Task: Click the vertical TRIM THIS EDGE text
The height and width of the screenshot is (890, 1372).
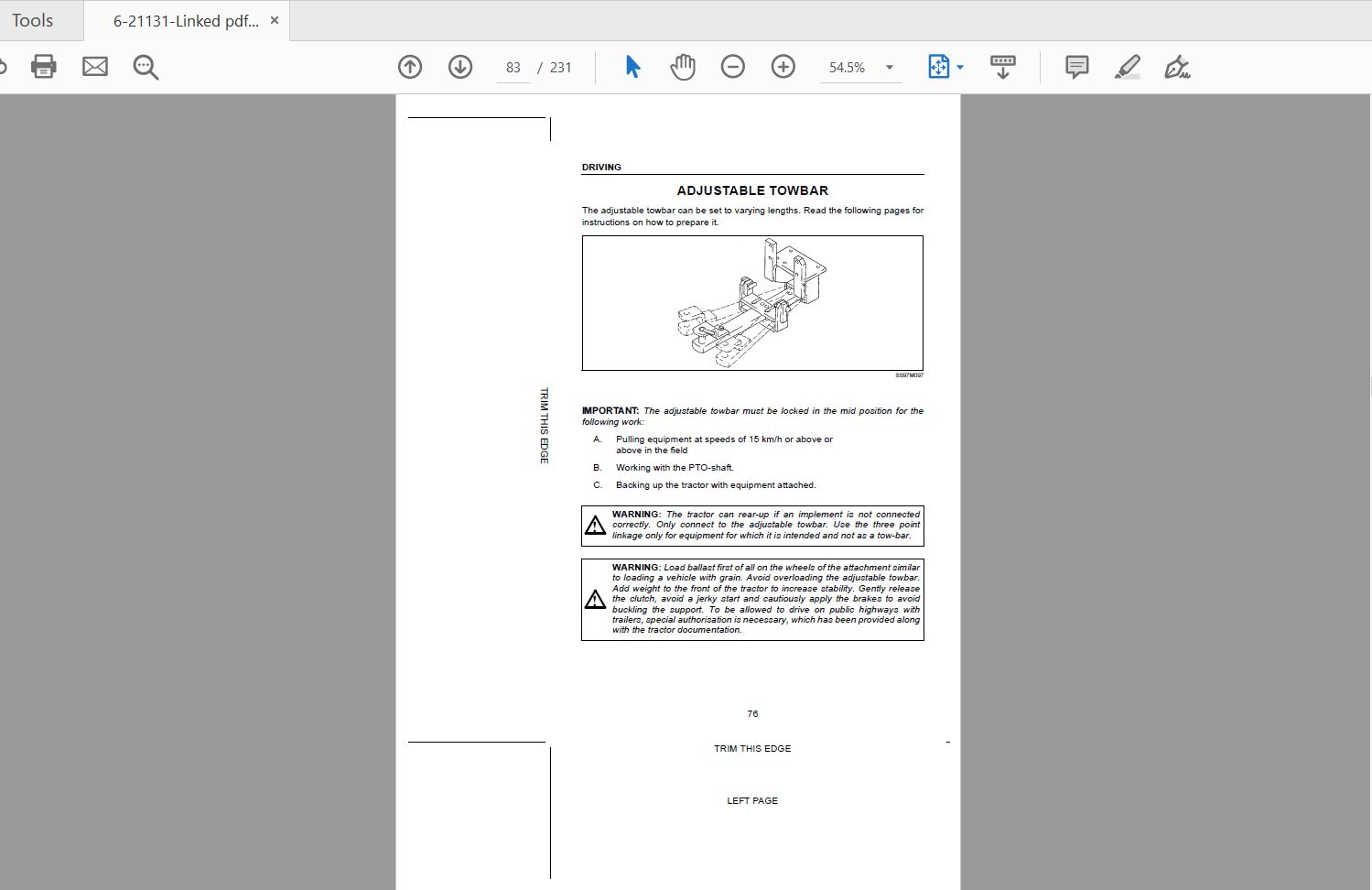Action: (x=544, y=426)
